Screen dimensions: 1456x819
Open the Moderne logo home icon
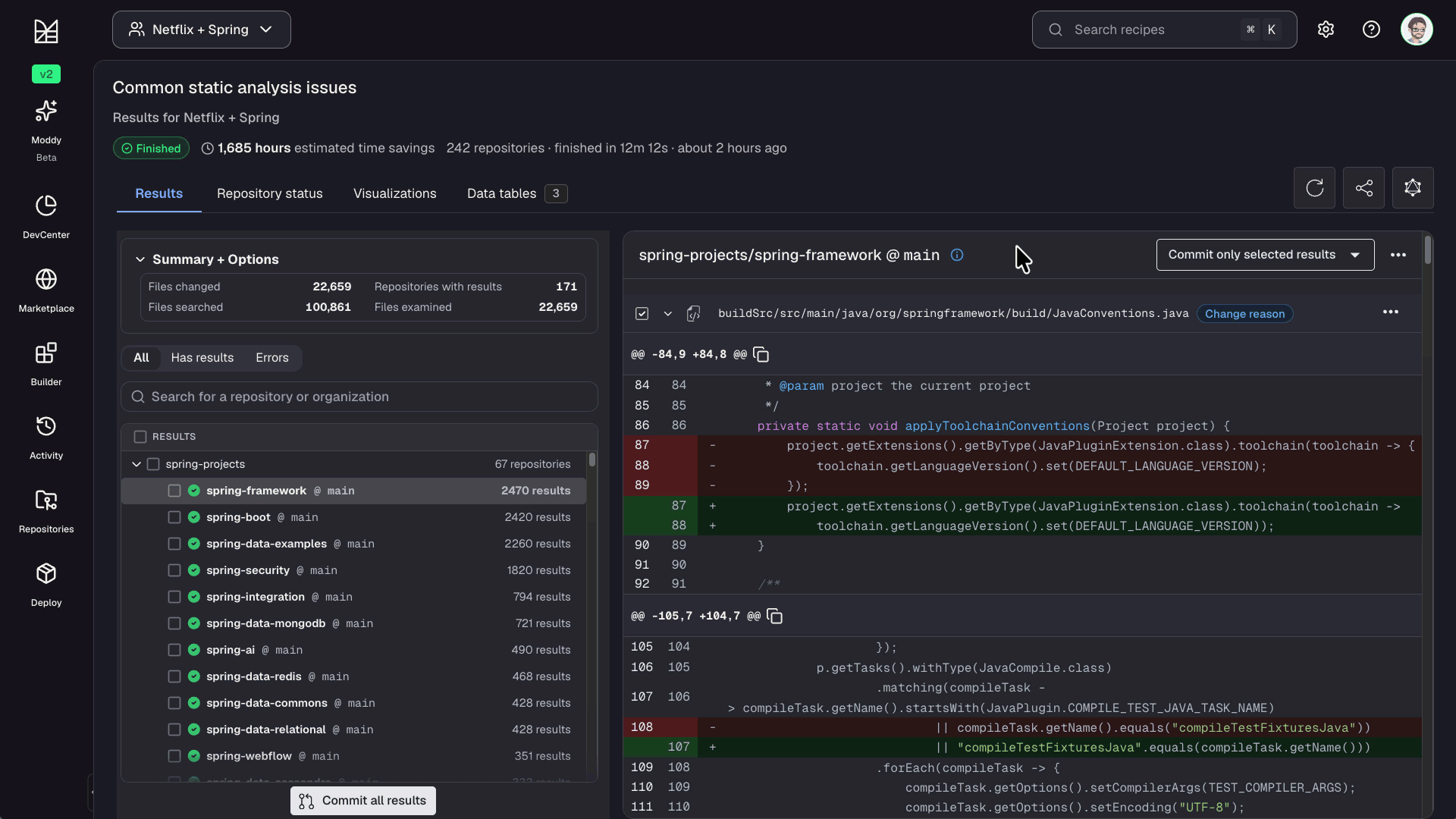pos(46,31)
